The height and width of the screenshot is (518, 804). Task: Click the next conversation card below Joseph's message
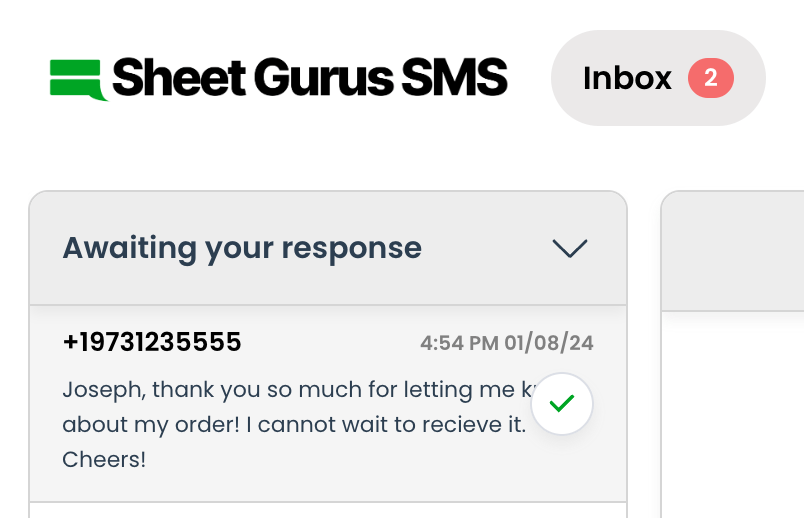coord(328,510)
